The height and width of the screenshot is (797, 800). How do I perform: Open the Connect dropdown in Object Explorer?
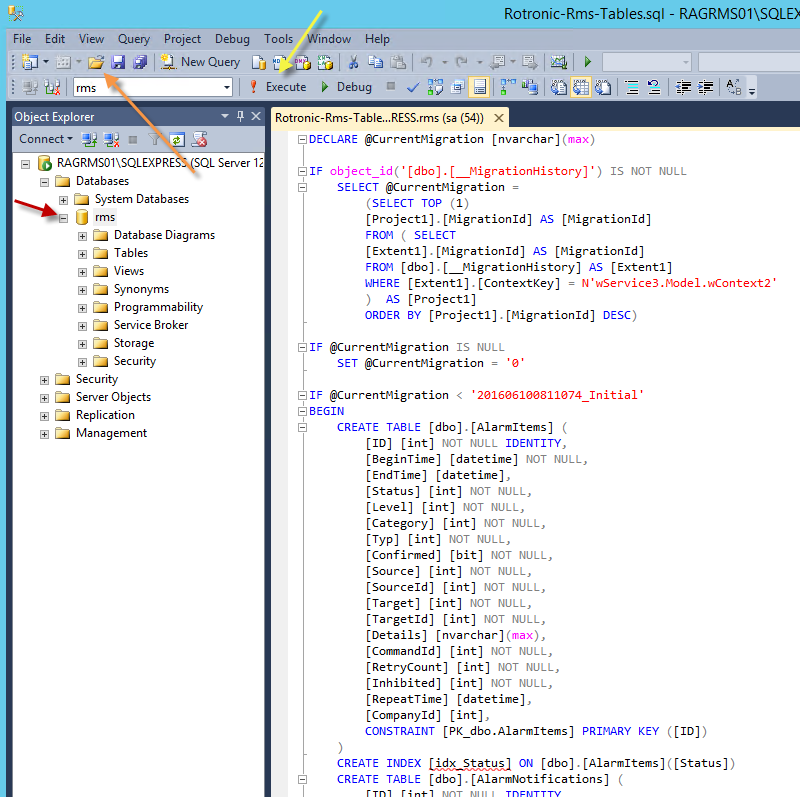tap(46, 139)
